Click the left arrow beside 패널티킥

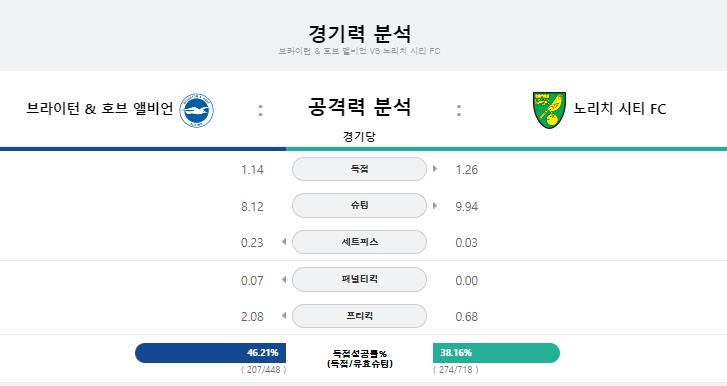(284, 279)
